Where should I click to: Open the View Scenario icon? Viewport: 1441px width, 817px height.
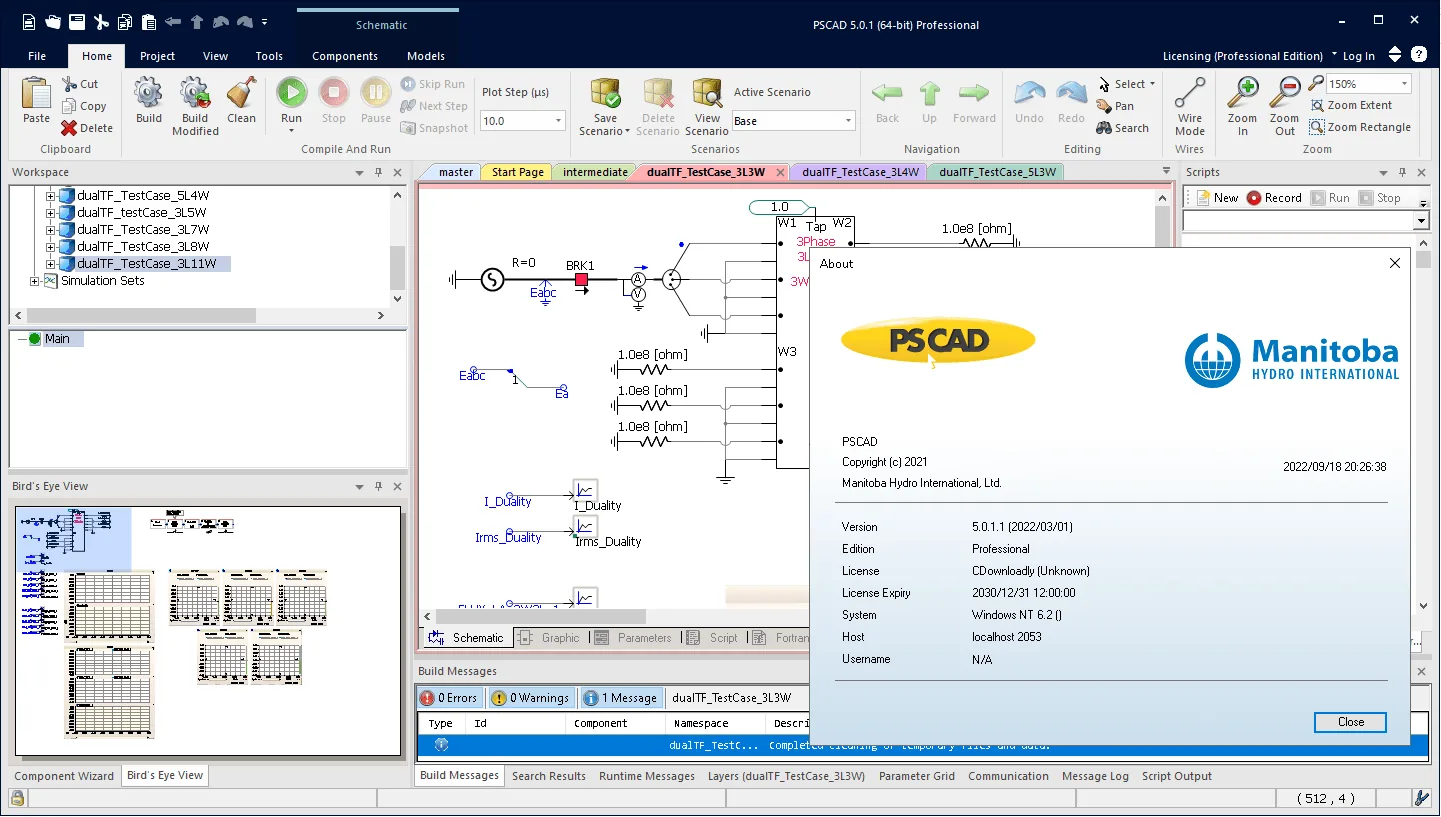707,93
